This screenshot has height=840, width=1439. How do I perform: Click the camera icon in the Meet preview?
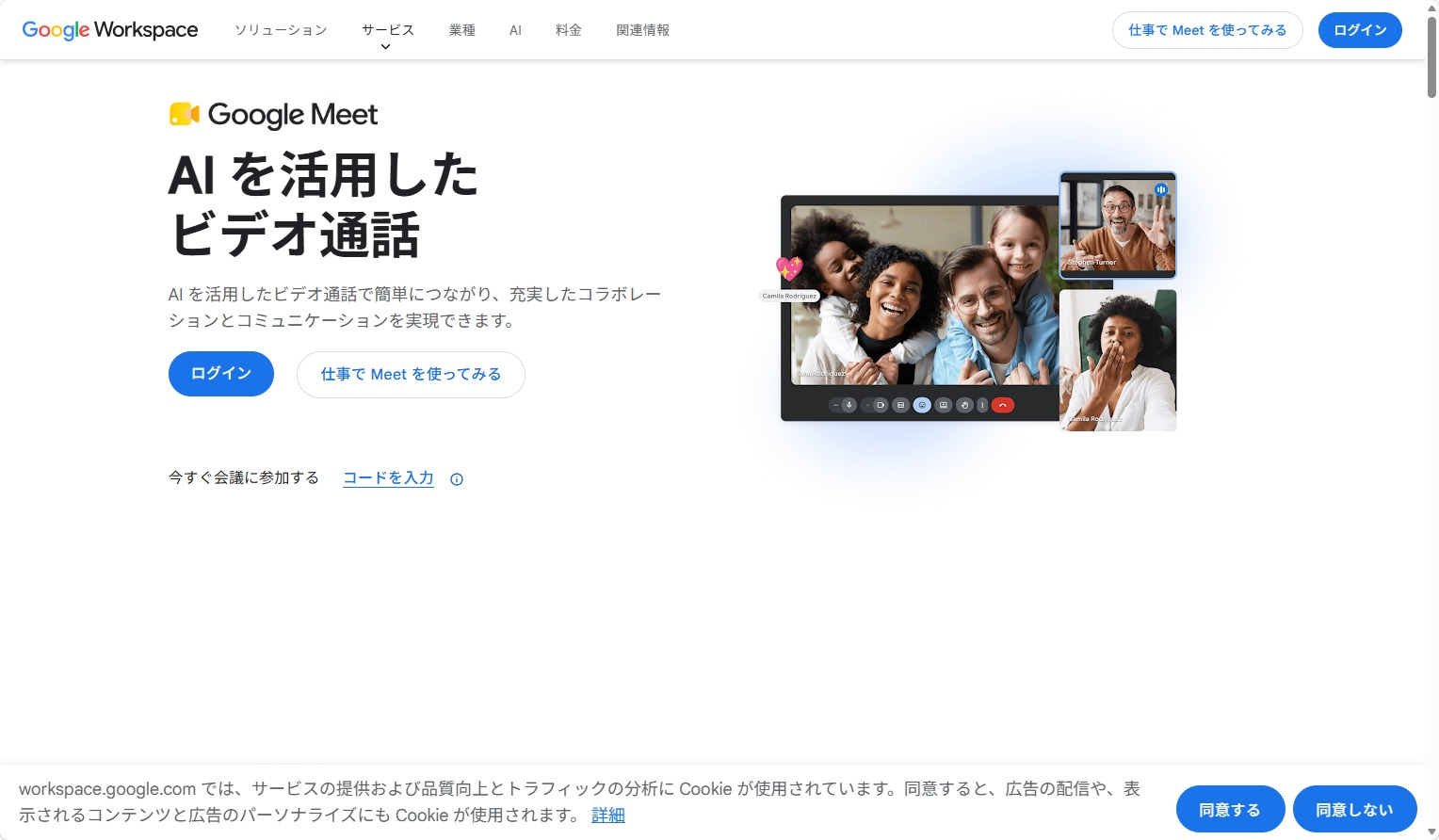(881, 405)
